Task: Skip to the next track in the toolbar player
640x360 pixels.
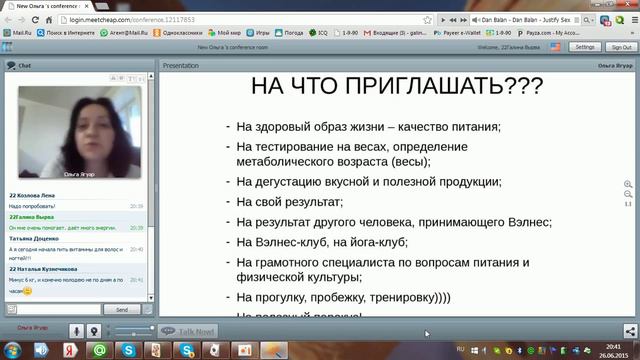Action: 464,20
